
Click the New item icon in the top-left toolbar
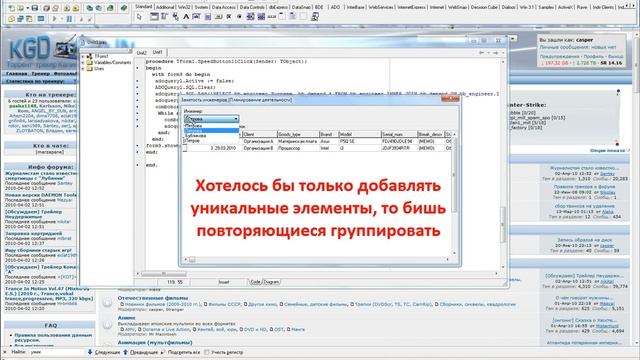click(x=12, y=8)
